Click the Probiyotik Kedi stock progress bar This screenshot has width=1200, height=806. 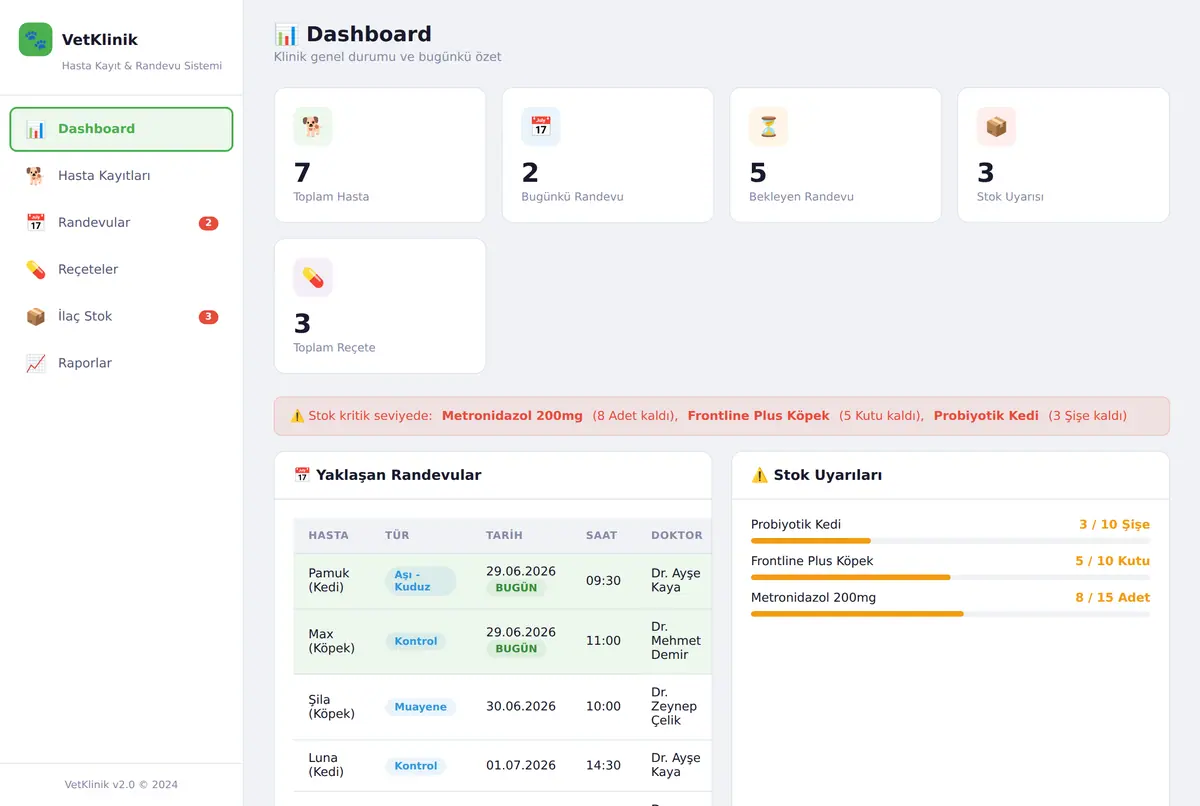tap(950, 541)
